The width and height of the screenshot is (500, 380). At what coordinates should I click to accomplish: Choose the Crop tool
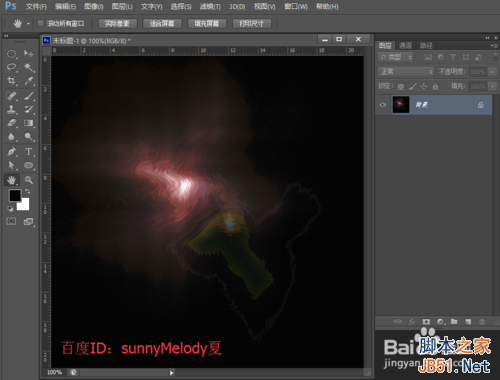[x=12, y=81]
